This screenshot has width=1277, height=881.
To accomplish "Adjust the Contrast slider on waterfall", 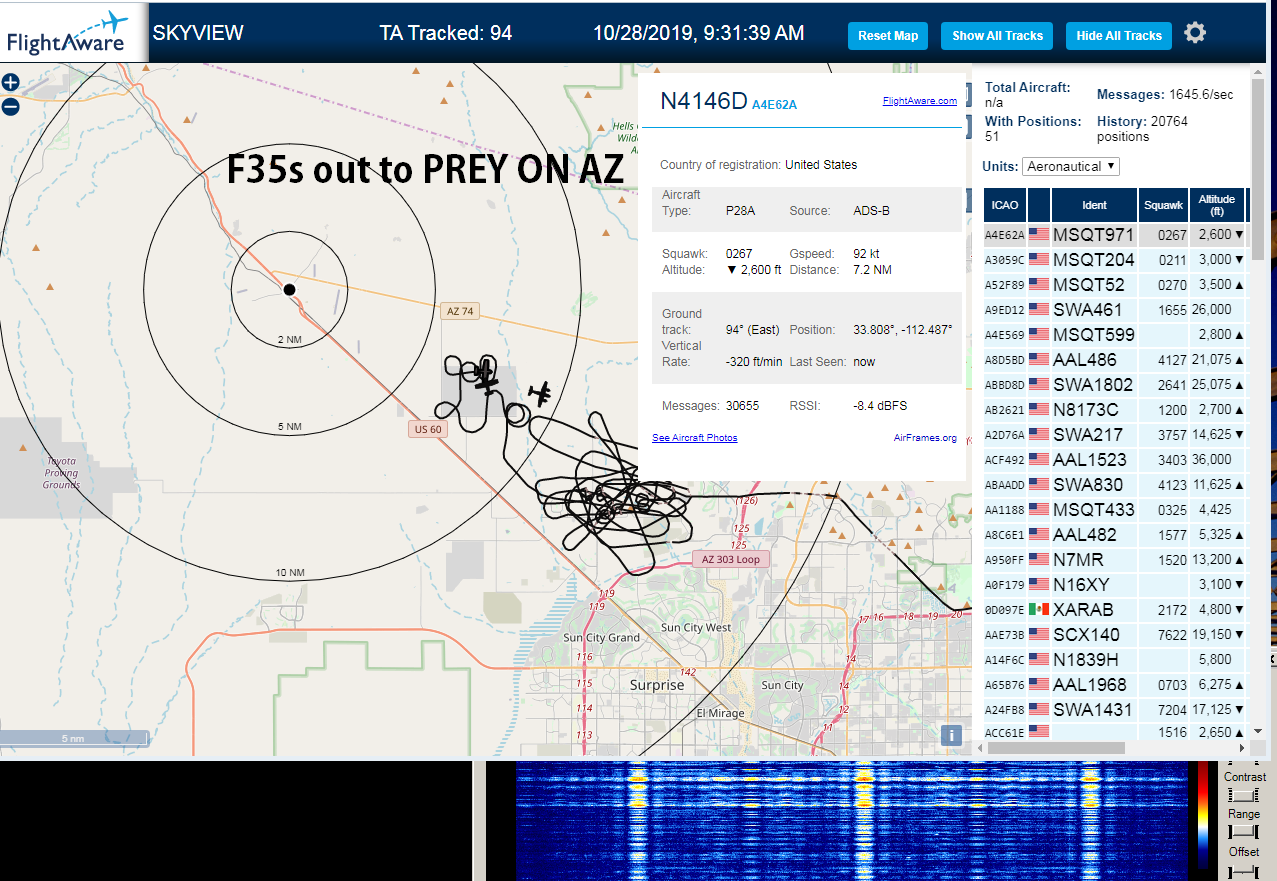I will 1243,795.
